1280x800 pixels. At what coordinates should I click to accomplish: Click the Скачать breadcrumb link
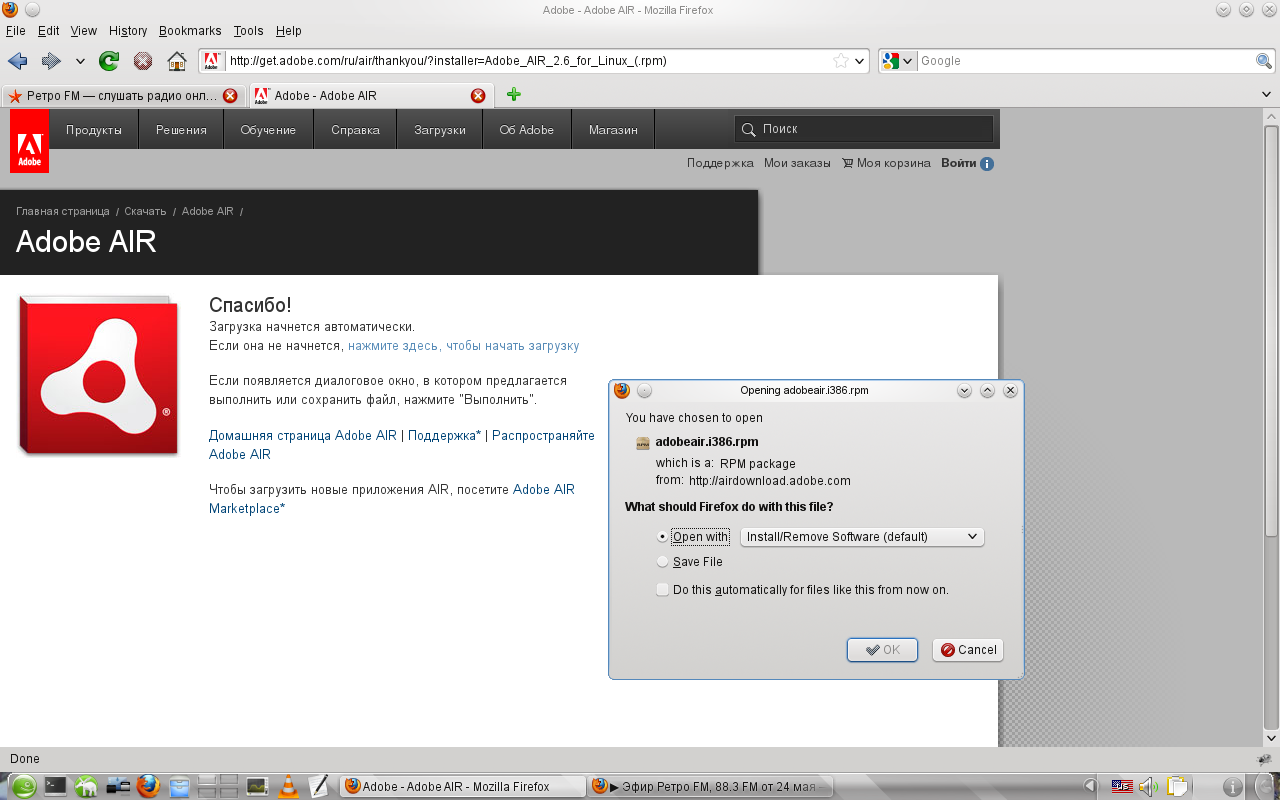click(x=145, y=212)
